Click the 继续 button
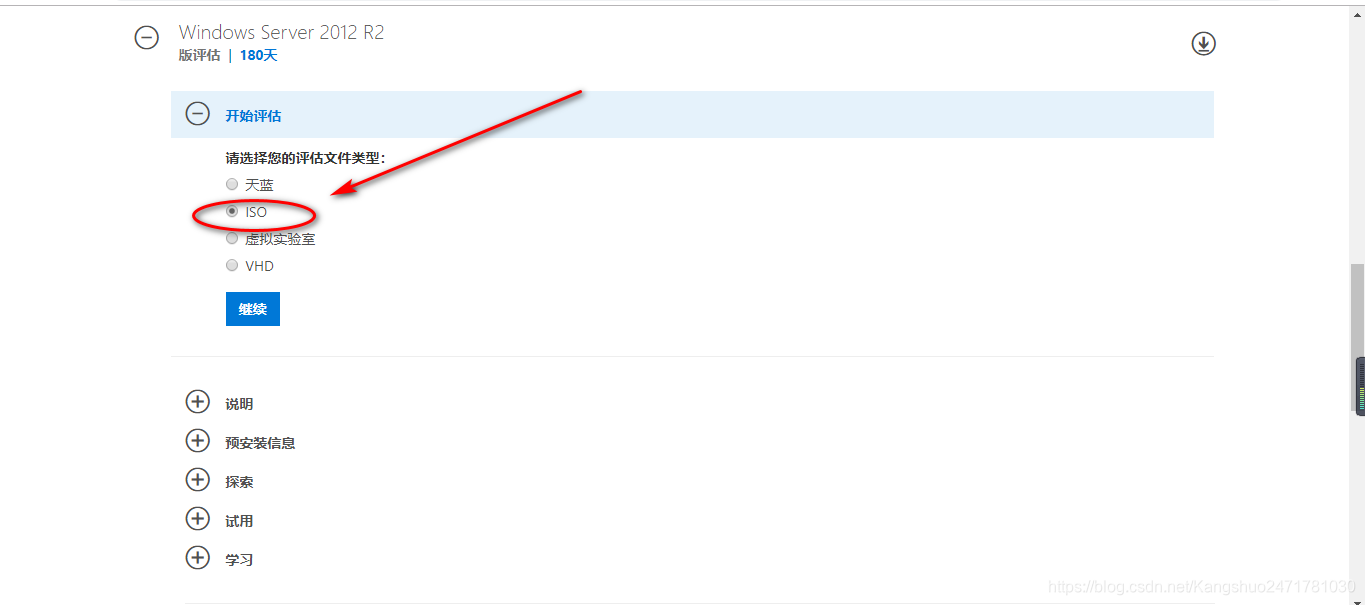 pyautogui.click(x=253, y=309)
